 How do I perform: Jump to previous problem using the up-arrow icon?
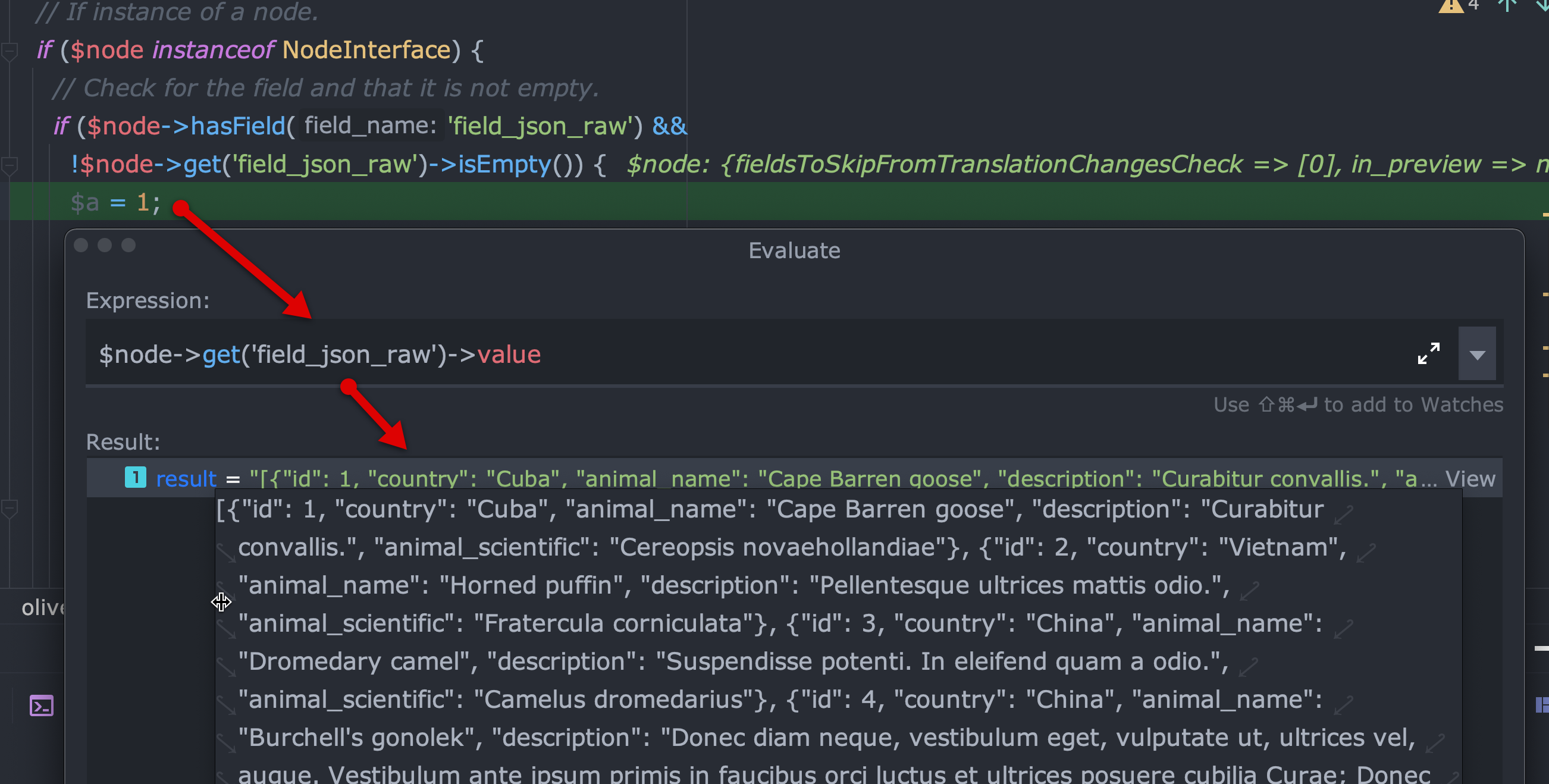tap(1506, 6)
